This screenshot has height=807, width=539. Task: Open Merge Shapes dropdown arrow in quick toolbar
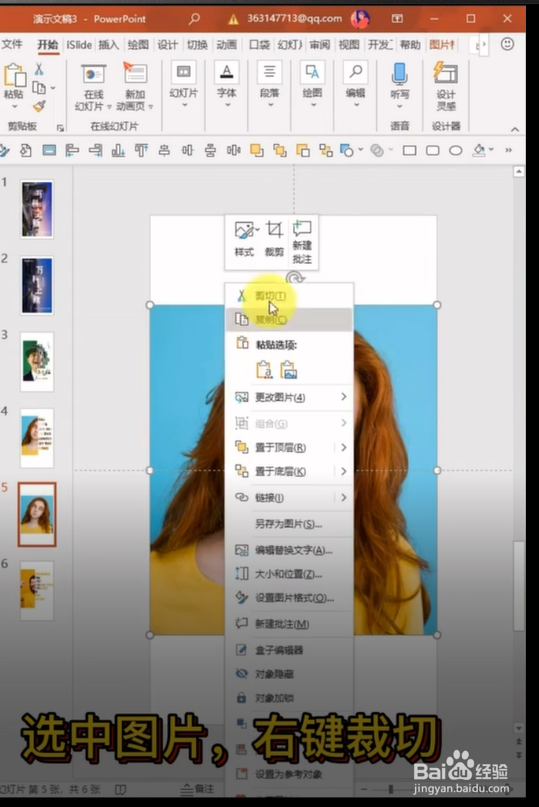[x=391, y=150]
